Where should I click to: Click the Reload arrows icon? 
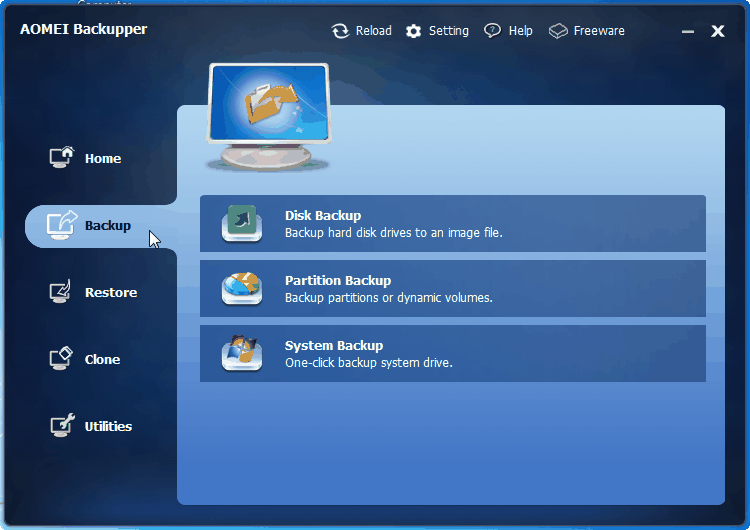[340, 31]
